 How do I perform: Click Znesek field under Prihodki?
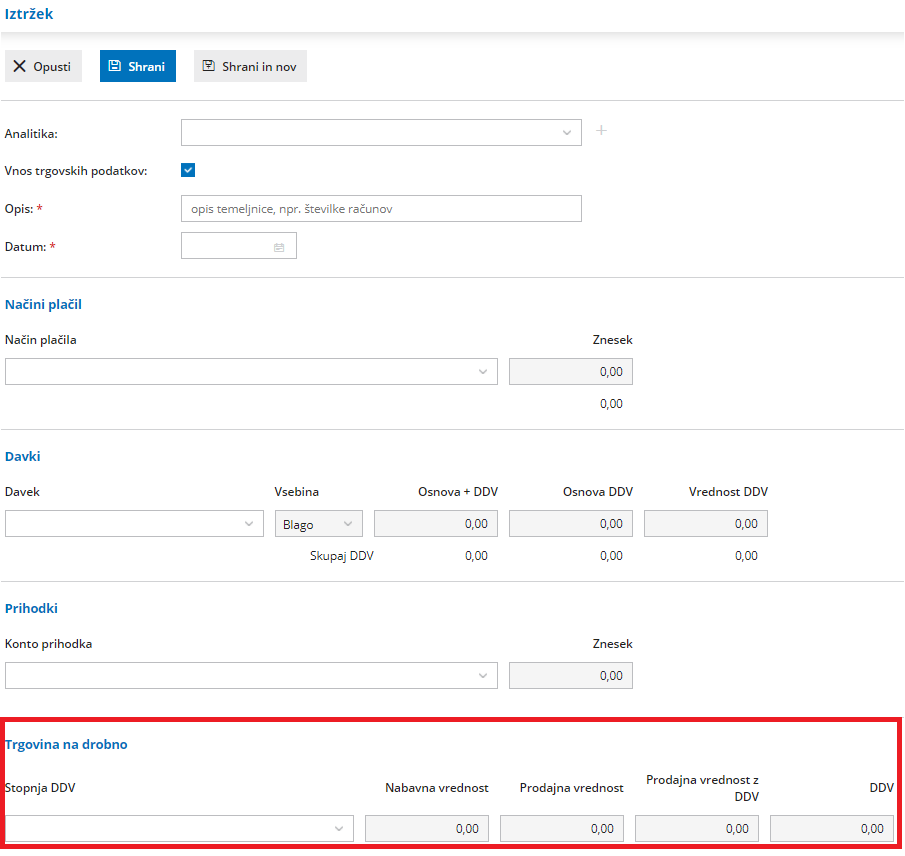(x=570, y=675)
